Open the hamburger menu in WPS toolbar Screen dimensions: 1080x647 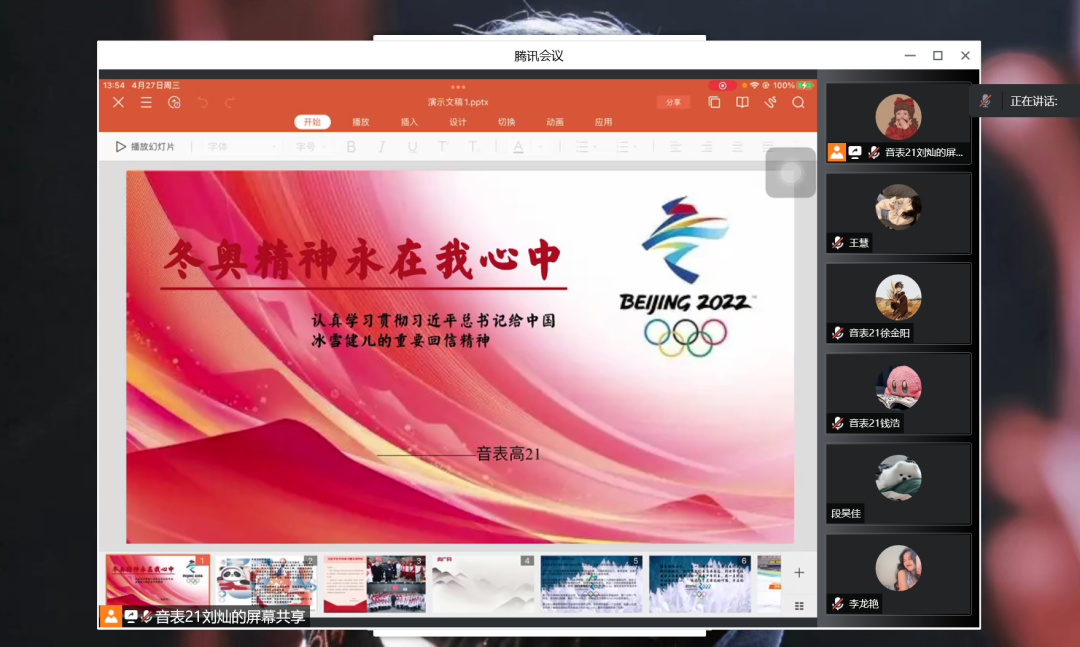[146, 102]
